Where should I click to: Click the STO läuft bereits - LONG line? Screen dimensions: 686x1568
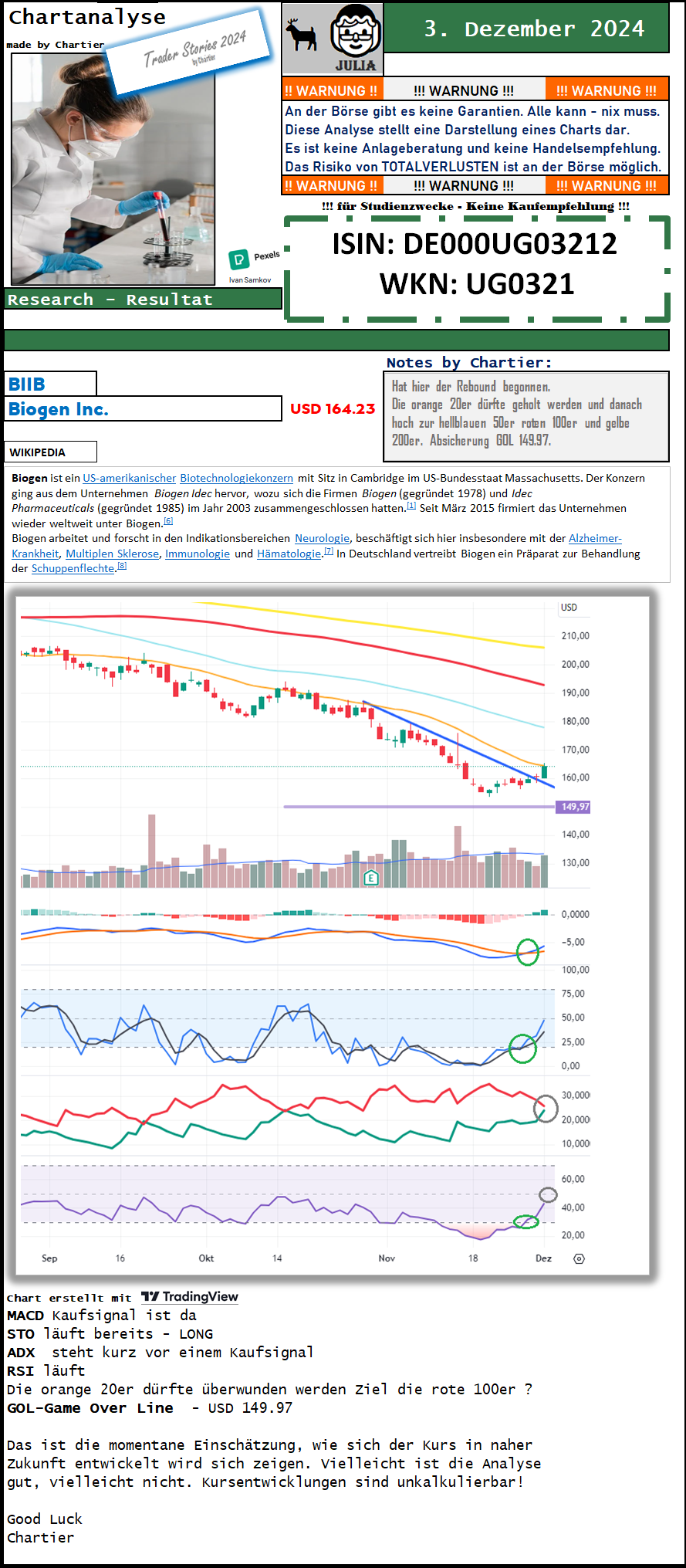click(x=110, y=1334)
